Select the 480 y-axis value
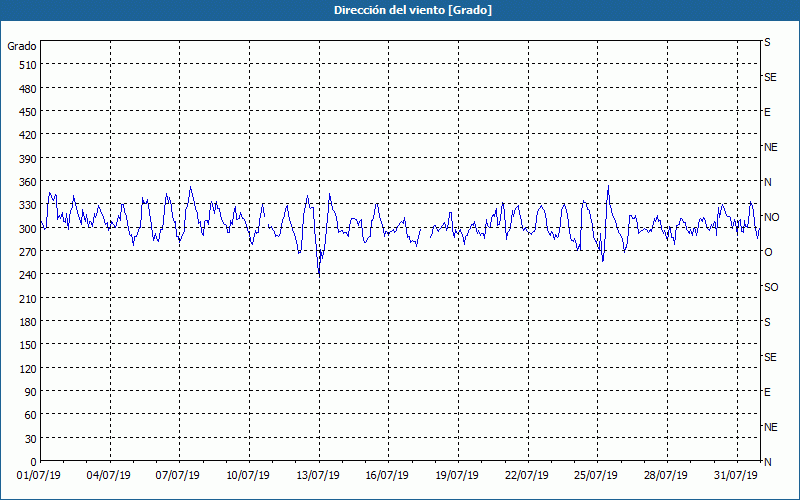Screen dimensions: 800x500 [x=28, y=89]
